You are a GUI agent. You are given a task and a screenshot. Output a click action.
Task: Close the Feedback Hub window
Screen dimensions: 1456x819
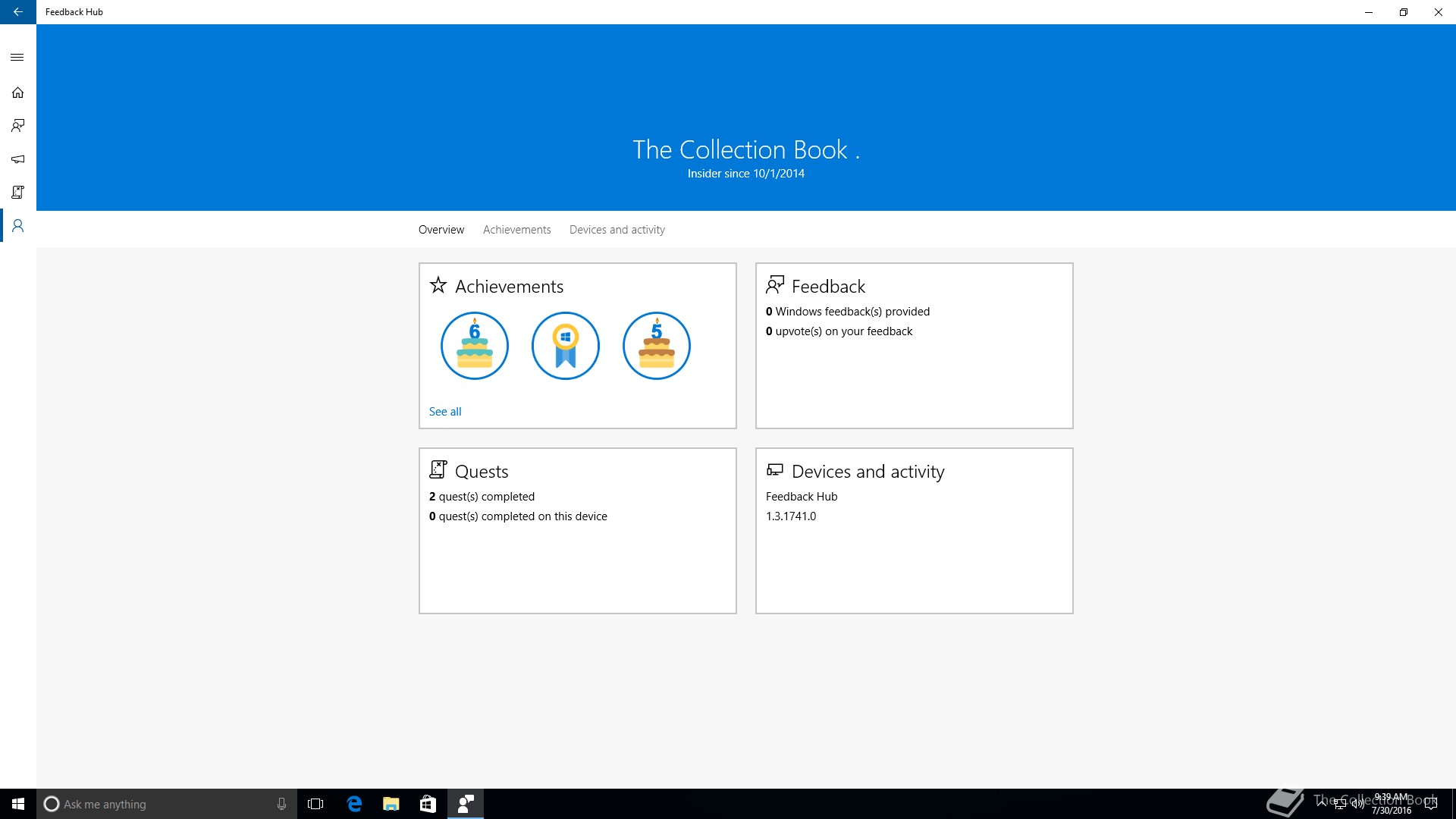1439,12
